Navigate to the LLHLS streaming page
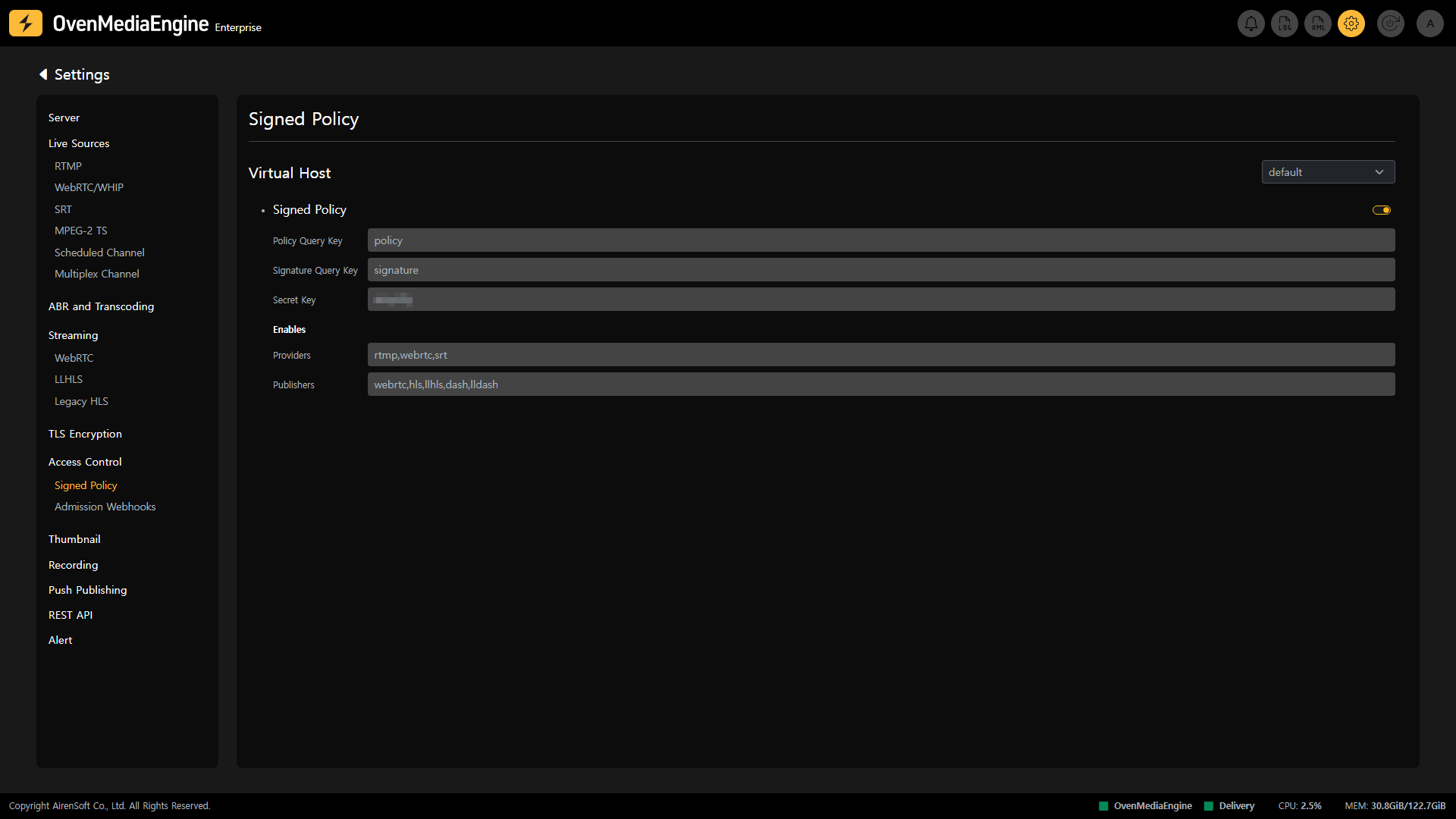1456x819 pixels. click(x=68, y=379)
